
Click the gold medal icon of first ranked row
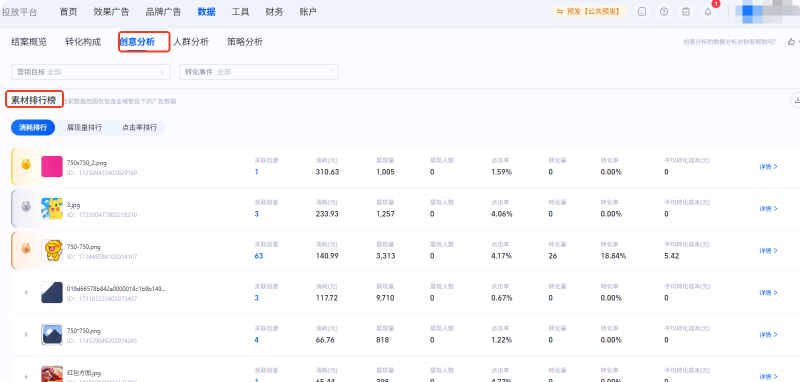pyautogui.click(x=25, y=165)
